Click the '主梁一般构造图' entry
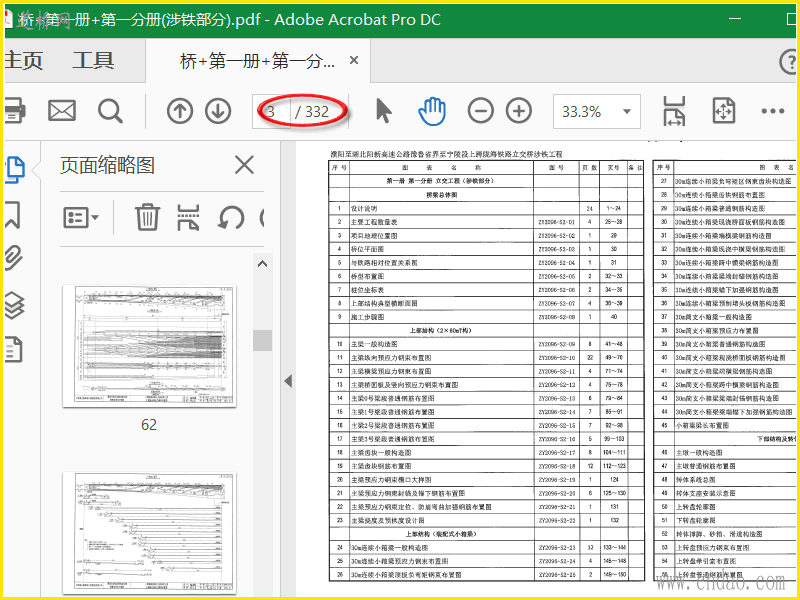The image size is (800, 600). click(x=374, y=344)
